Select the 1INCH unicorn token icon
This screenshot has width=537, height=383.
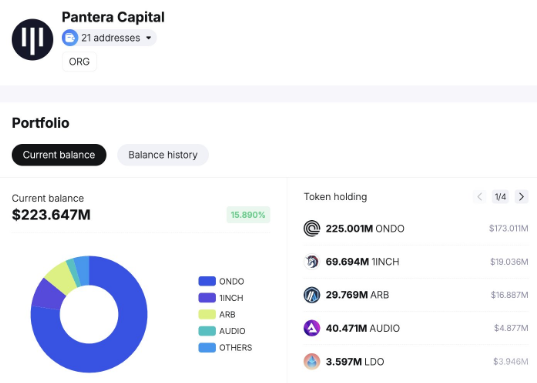(312, 262)
